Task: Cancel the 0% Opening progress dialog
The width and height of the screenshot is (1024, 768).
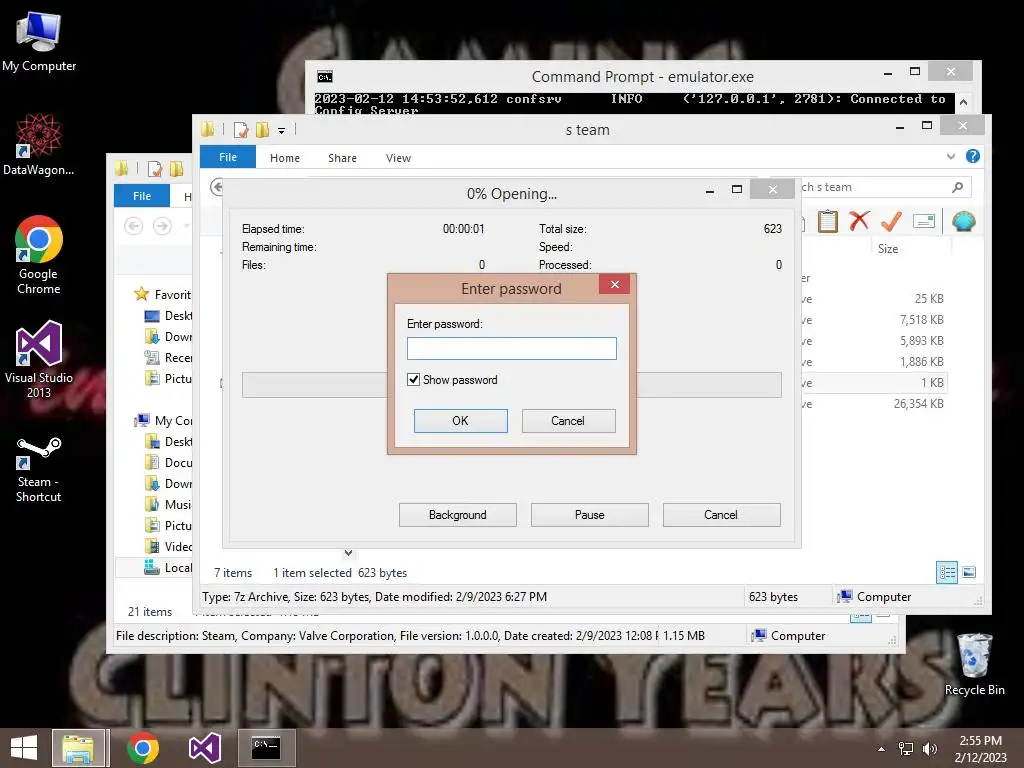Action: click(721, 515)
